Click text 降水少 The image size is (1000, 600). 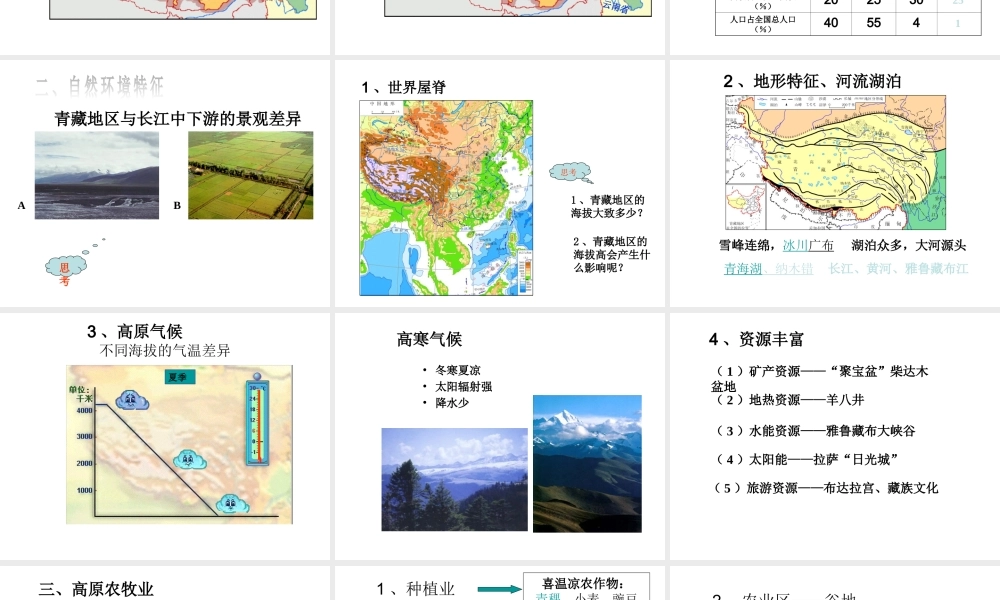[x=452, y=403]
